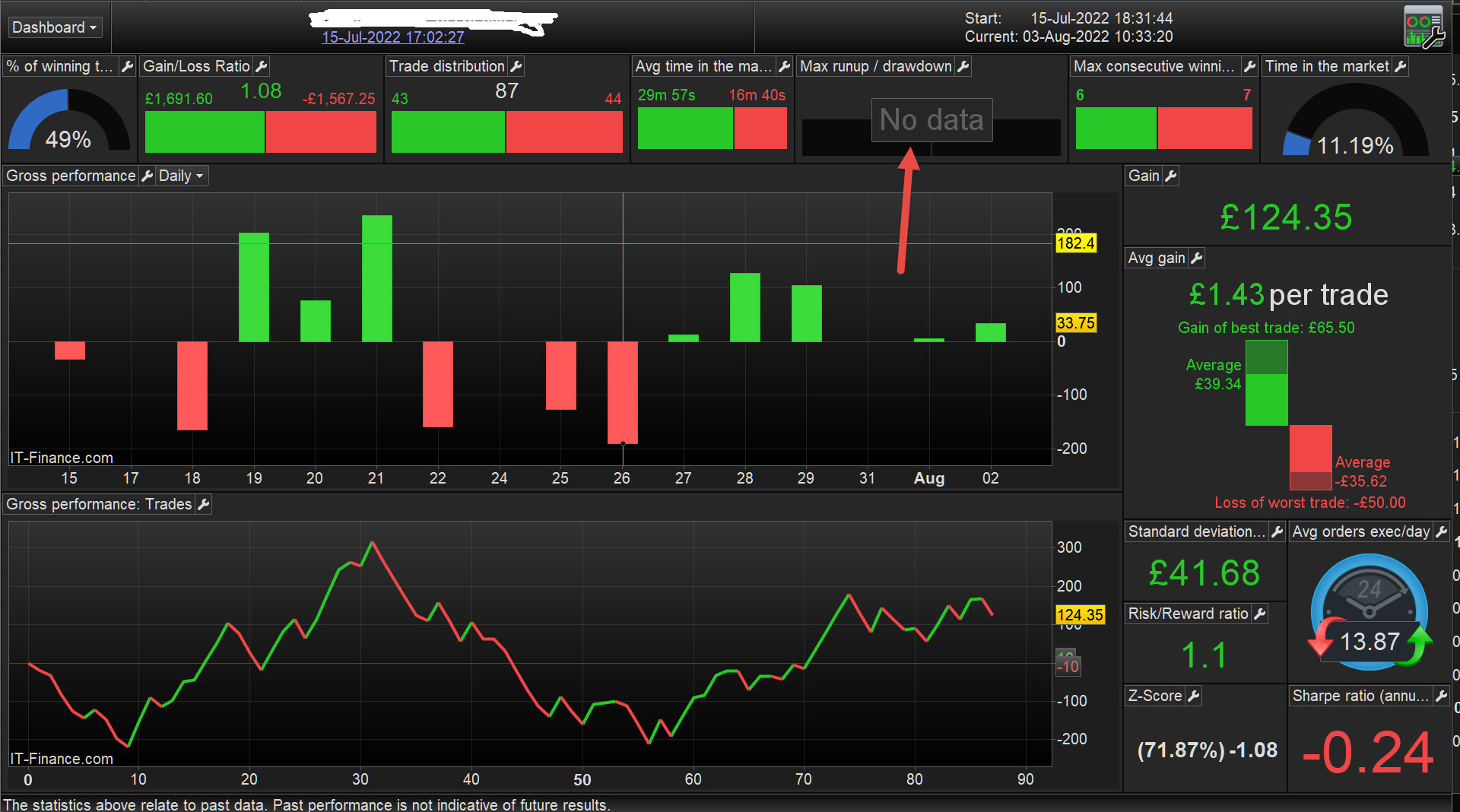Image resolution: width=1460 pixels, height=812 pixels.
Task: Click the Gross performance: Trades title
Action: pyautogui.click(x=99, y=504)
